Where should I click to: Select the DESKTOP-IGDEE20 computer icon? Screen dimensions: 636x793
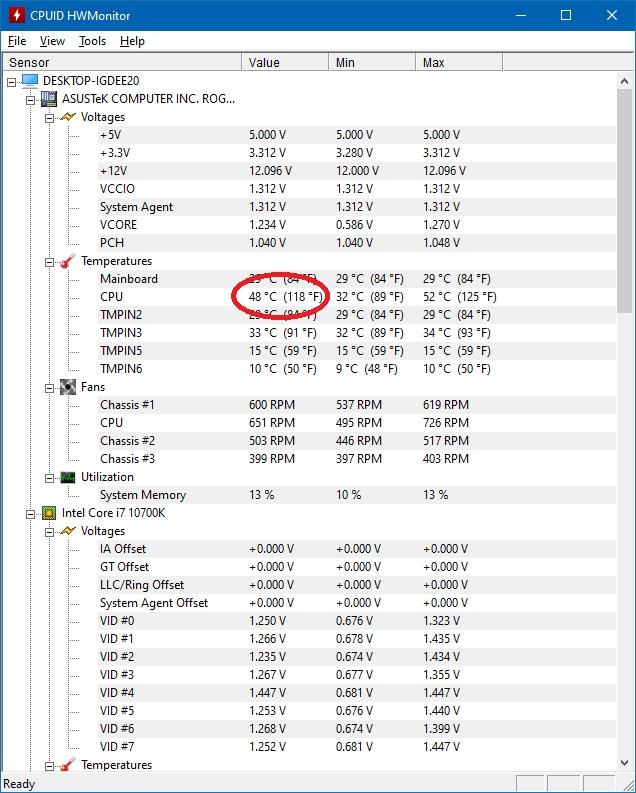click(30, 80)
